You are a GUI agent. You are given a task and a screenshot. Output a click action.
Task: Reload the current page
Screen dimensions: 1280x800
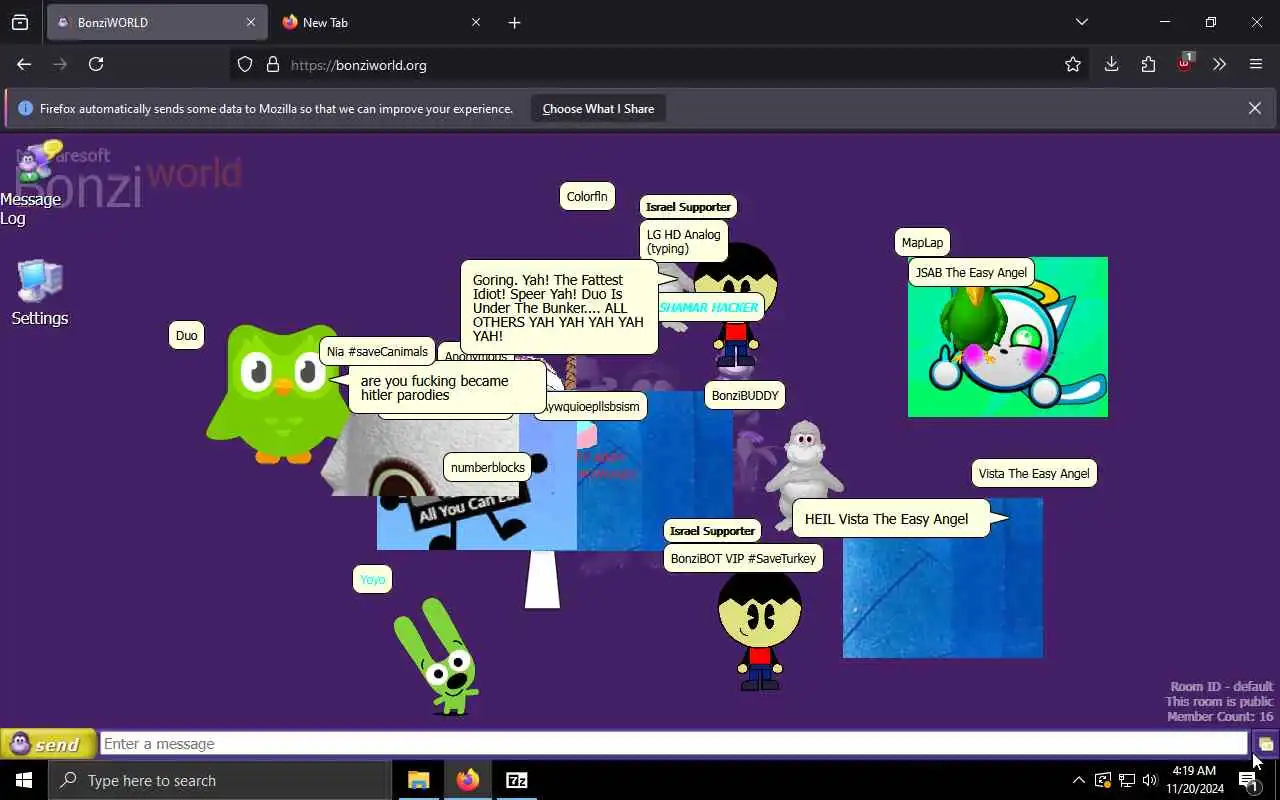coord(96,64)
